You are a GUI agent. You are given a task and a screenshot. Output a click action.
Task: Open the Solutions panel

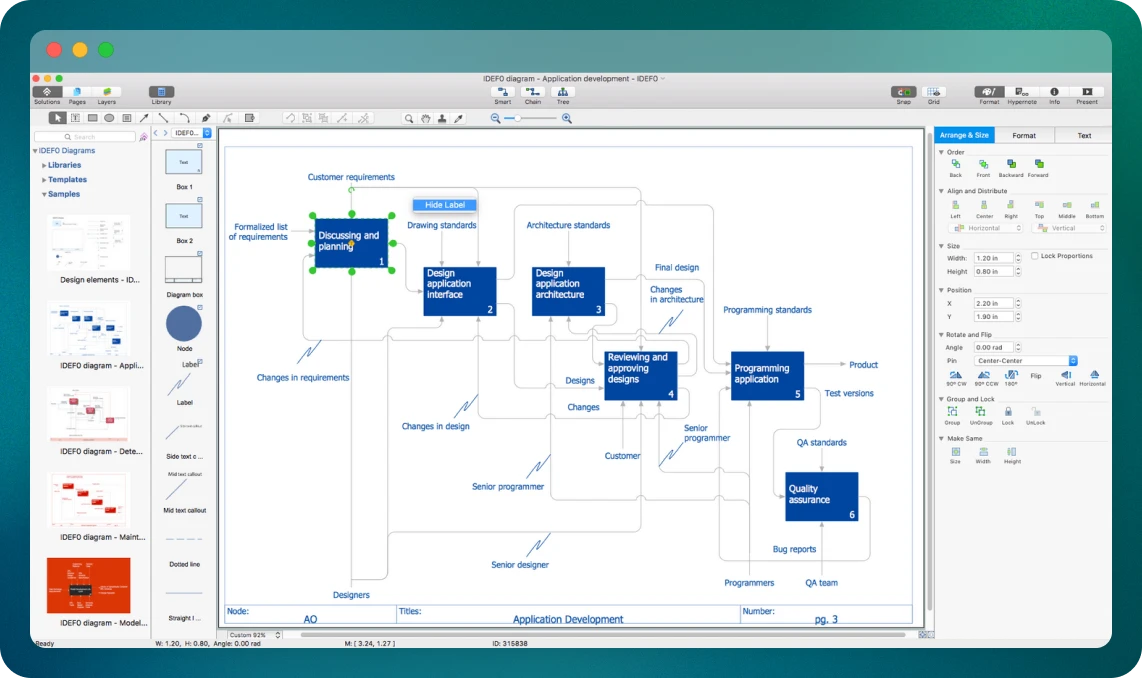coord(47,92)
